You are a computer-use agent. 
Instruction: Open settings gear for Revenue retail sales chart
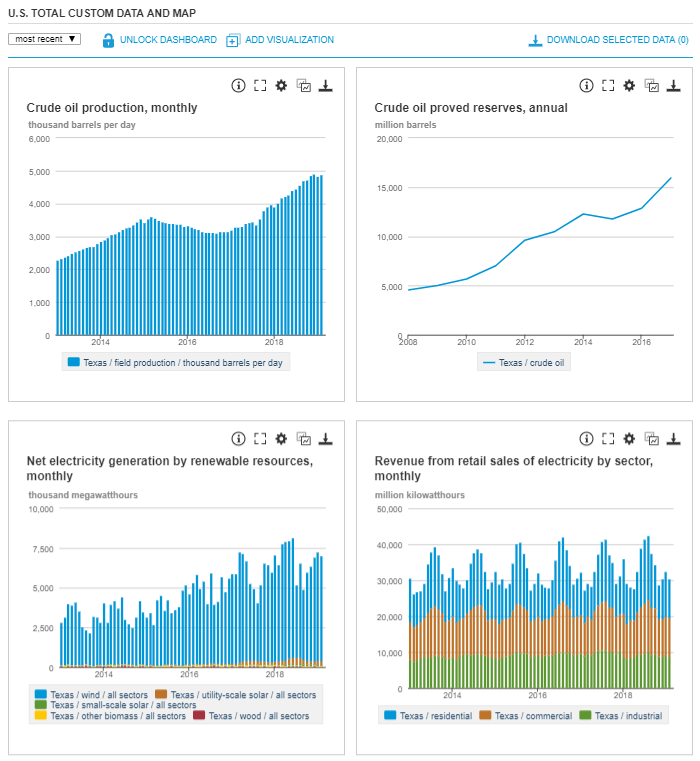[629, 439]
